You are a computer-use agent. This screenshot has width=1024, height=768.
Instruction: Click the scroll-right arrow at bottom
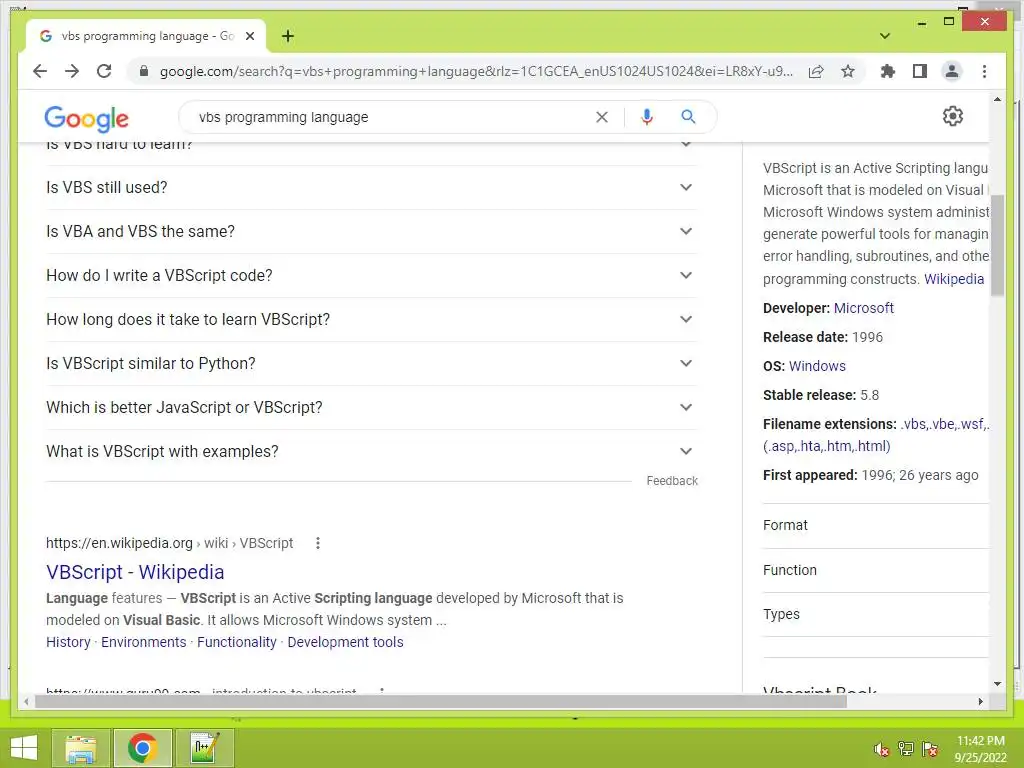pyautogui.click(x=980, y=701)
